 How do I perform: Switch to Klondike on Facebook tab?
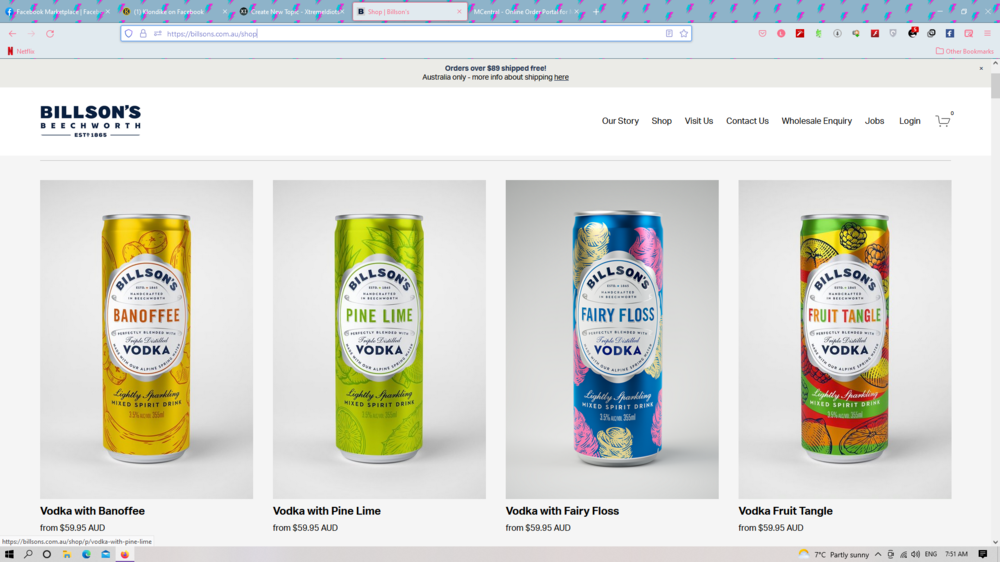coord(173,11)
